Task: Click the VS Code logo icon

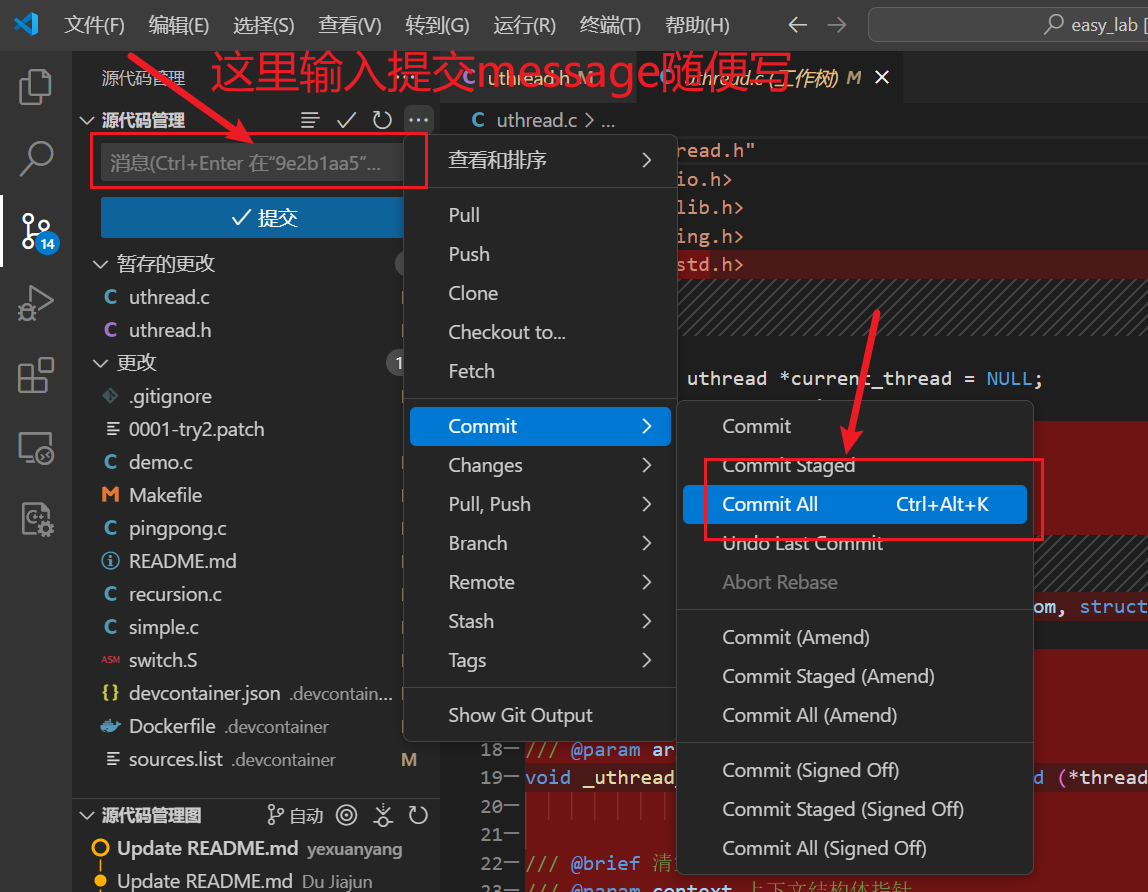Action: click(26, 24)
